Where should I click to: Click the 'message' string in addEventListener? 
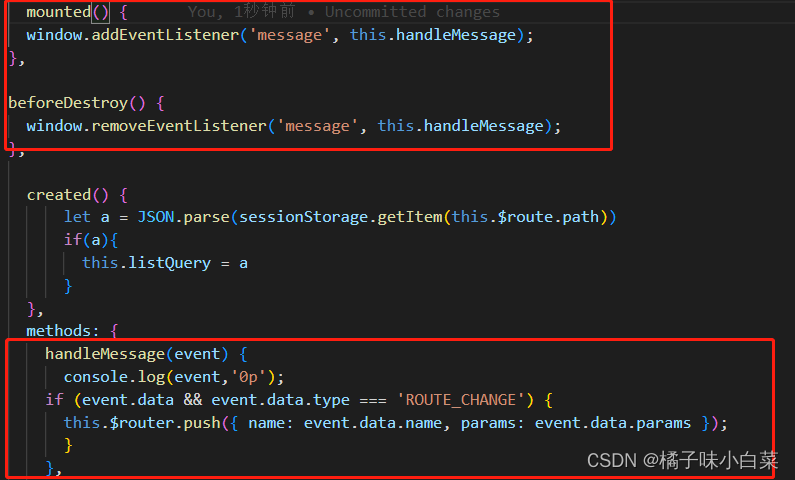pos(290,35)
